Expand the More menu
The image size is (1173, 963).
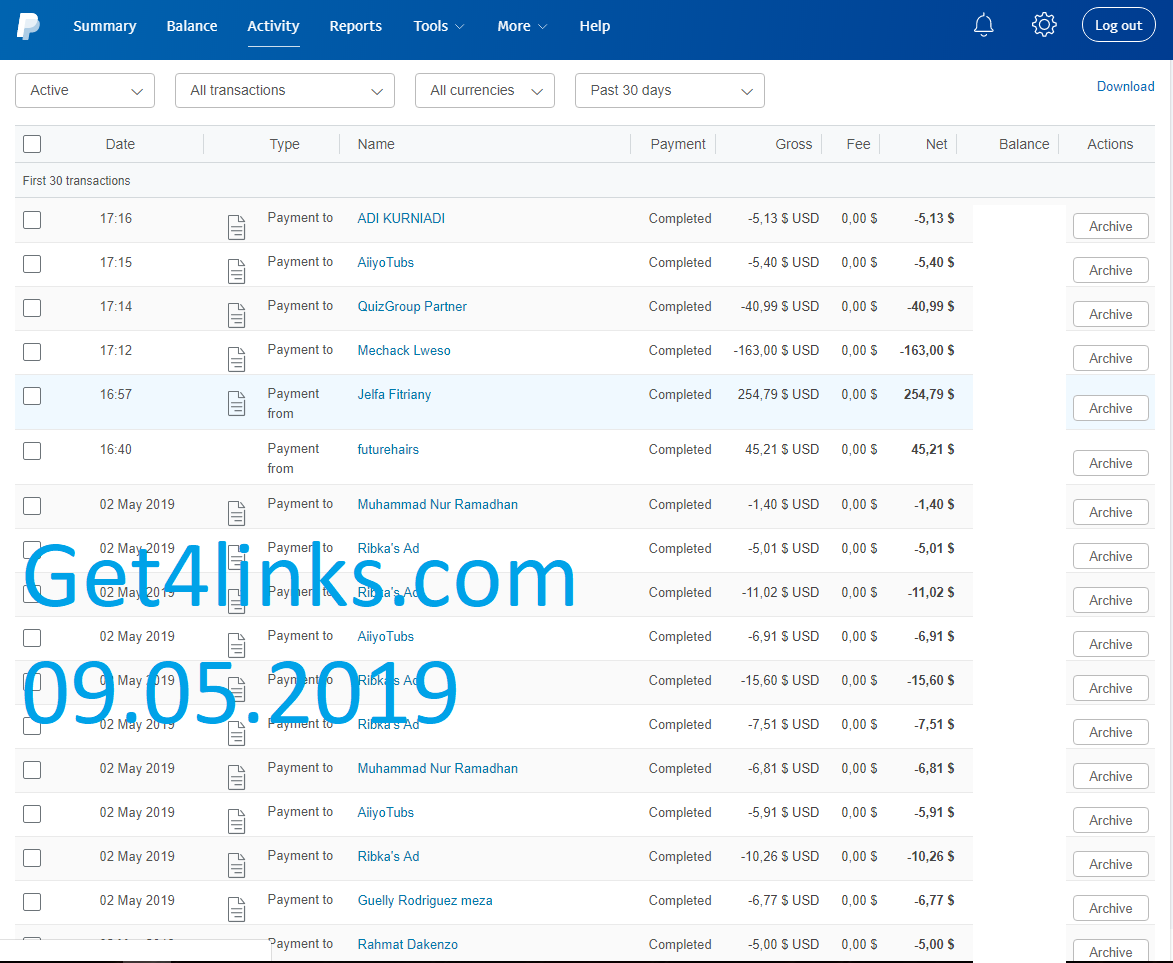tap(522, 26)
